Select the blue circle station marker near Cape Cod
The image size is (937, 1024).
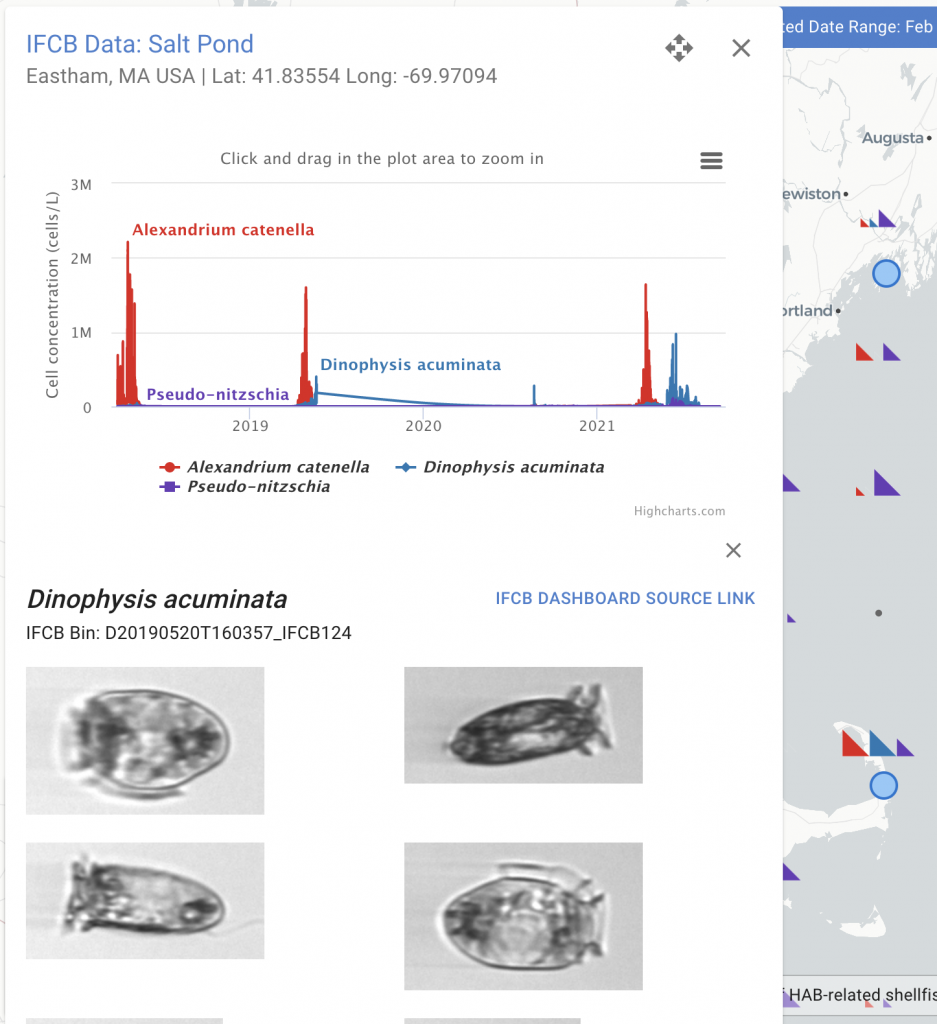coord(883,785)
